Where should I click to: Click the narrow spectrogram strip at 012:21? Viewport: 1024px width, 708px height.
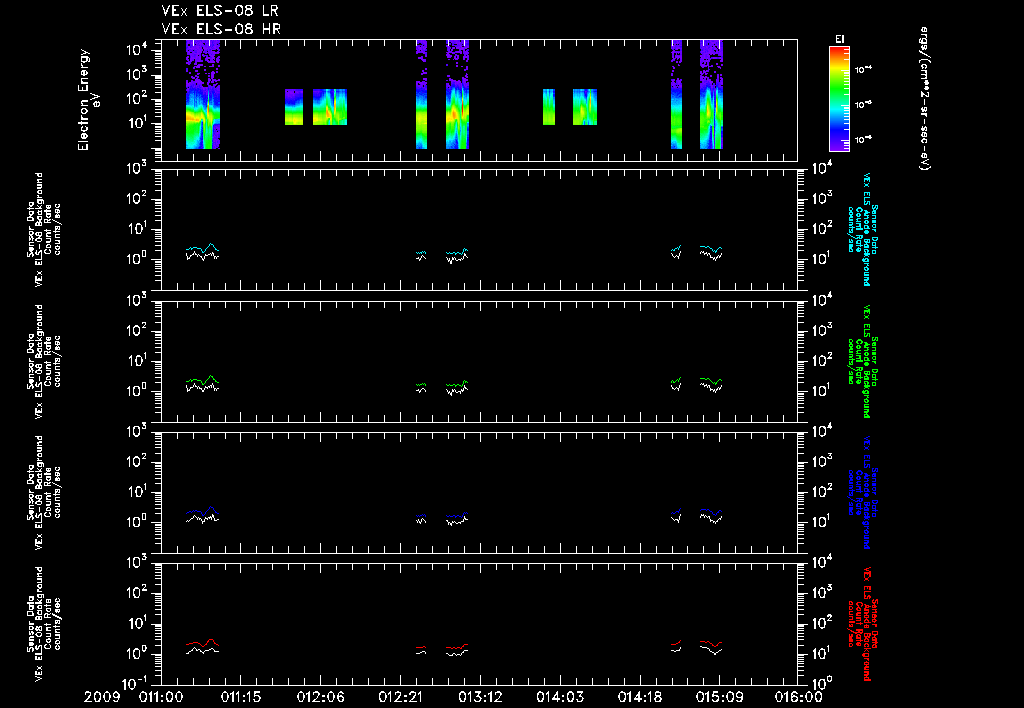pos(421,95)
